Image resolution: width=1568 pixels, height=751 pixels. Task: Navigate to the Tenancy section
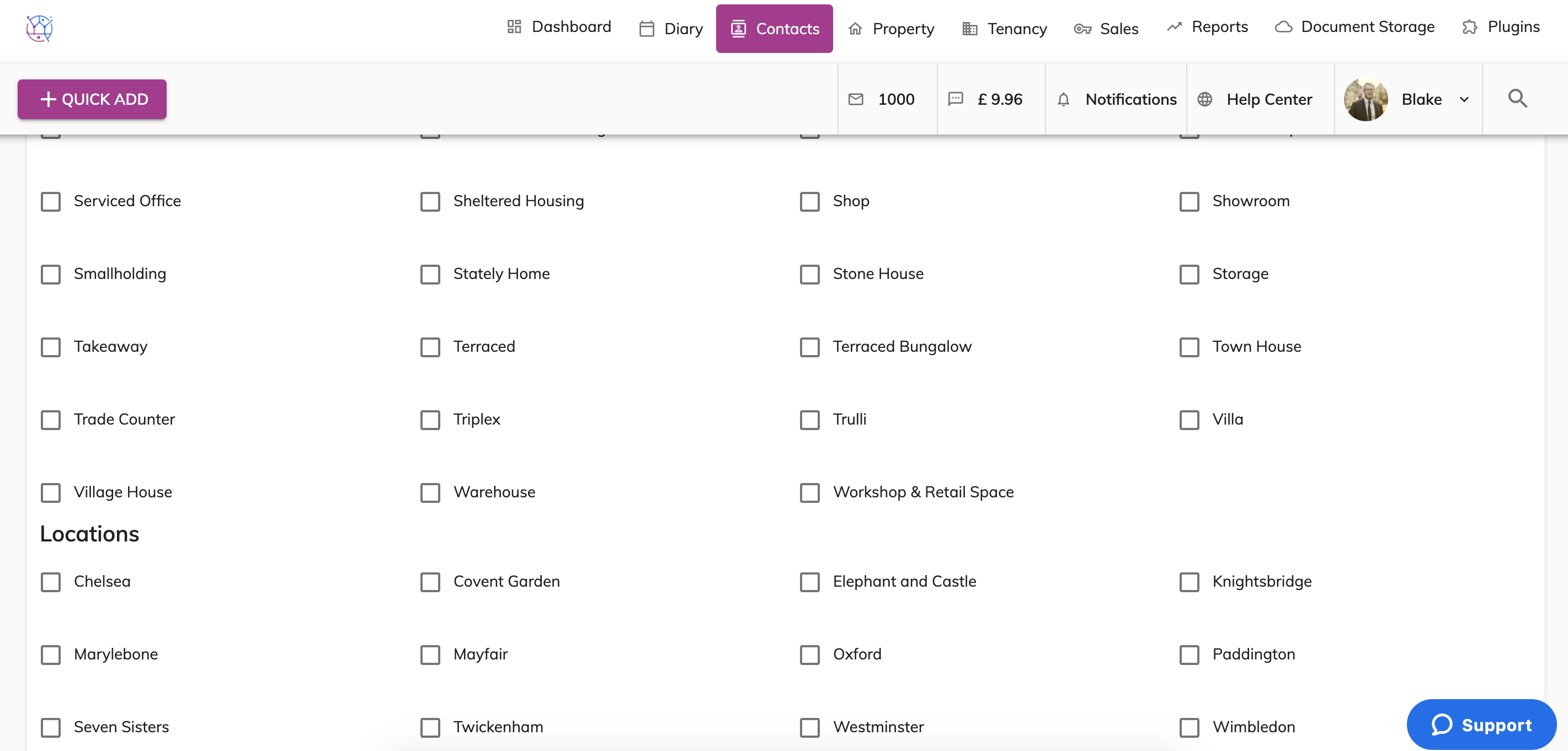coord(1003,28)
